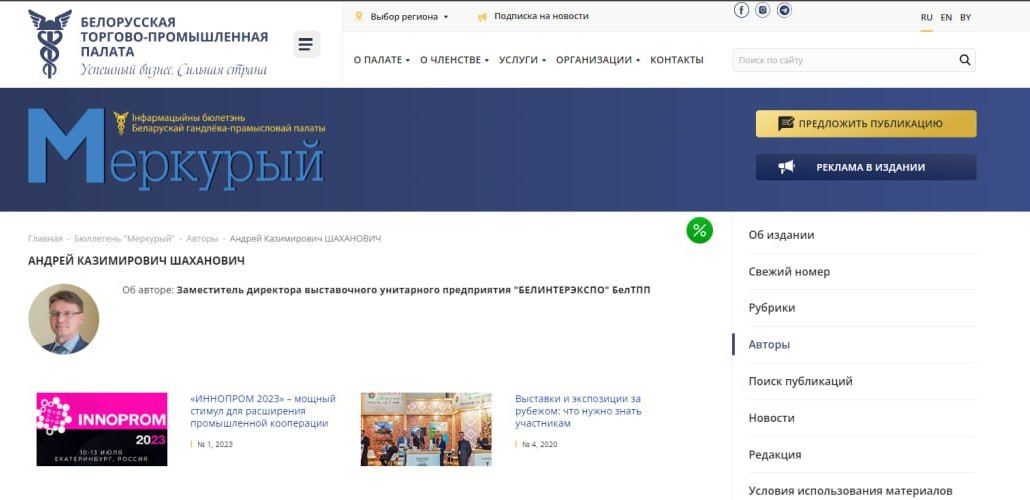Screen dimensions: 1030x500
Task: Expand the Выбор региона dropdown
Action: pos(402,16)
